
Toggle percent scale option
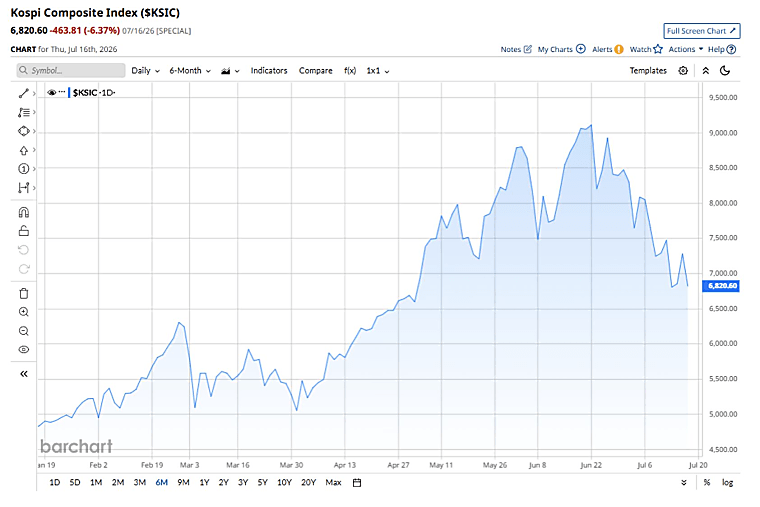[x=707, y=483]
